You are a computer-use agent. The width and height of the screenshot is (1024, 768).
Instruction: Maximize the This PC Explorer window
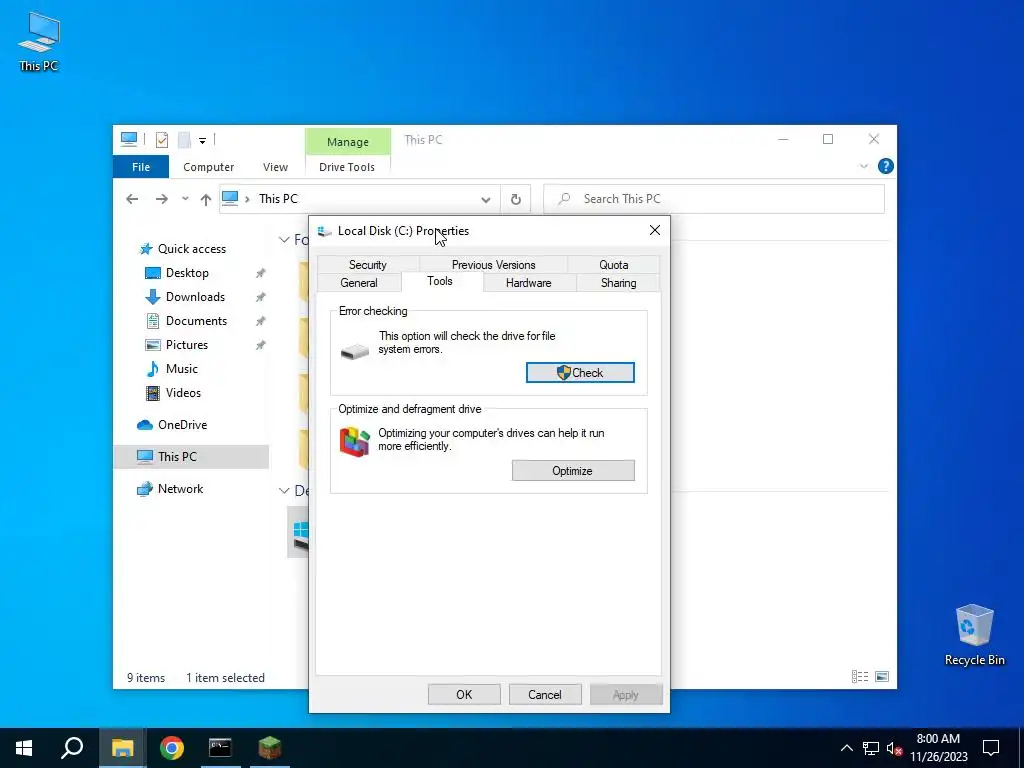click(x=828, y=139)
